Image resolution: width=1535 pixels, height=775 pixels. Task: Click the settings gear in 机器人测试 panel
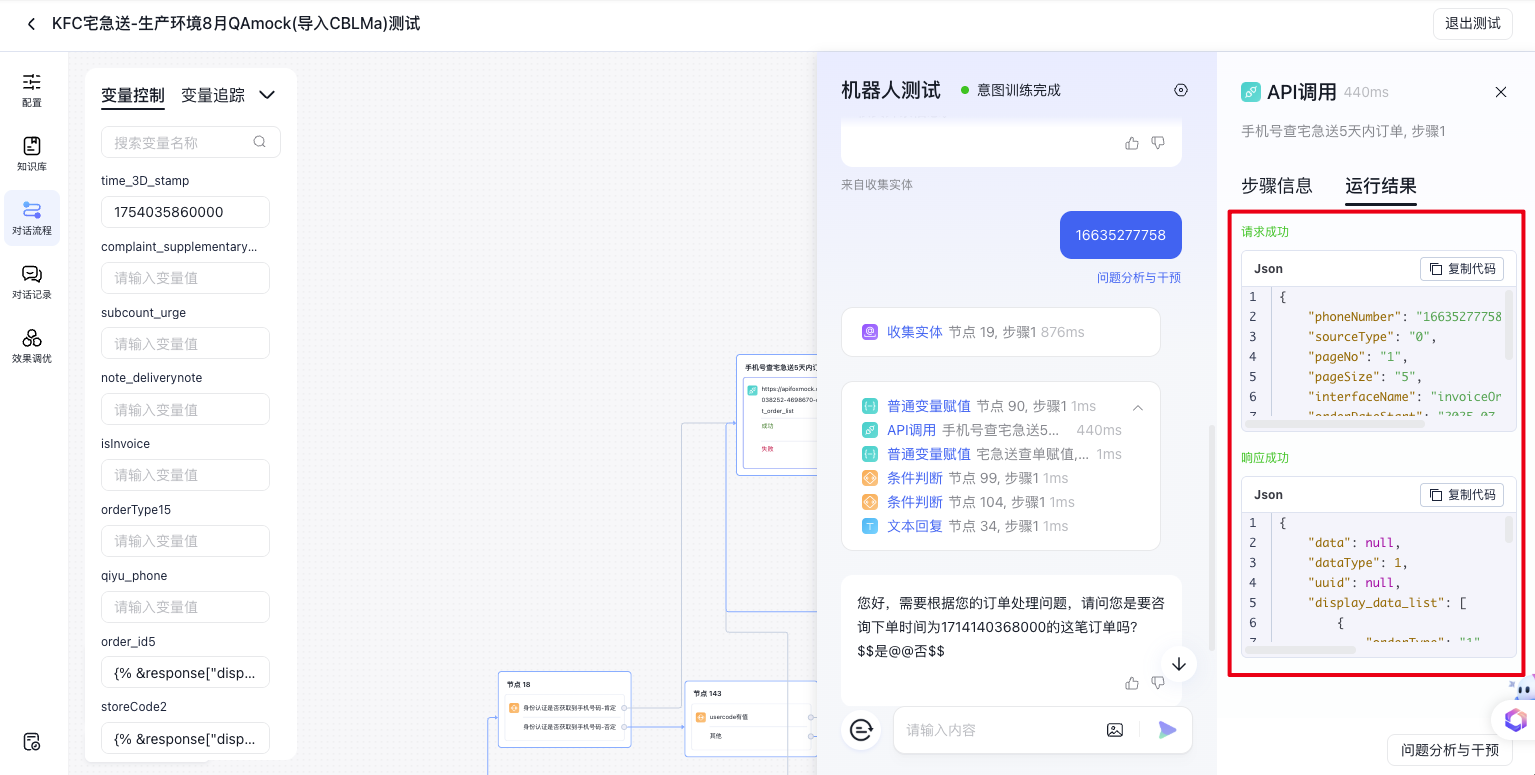pos(1181,89)
